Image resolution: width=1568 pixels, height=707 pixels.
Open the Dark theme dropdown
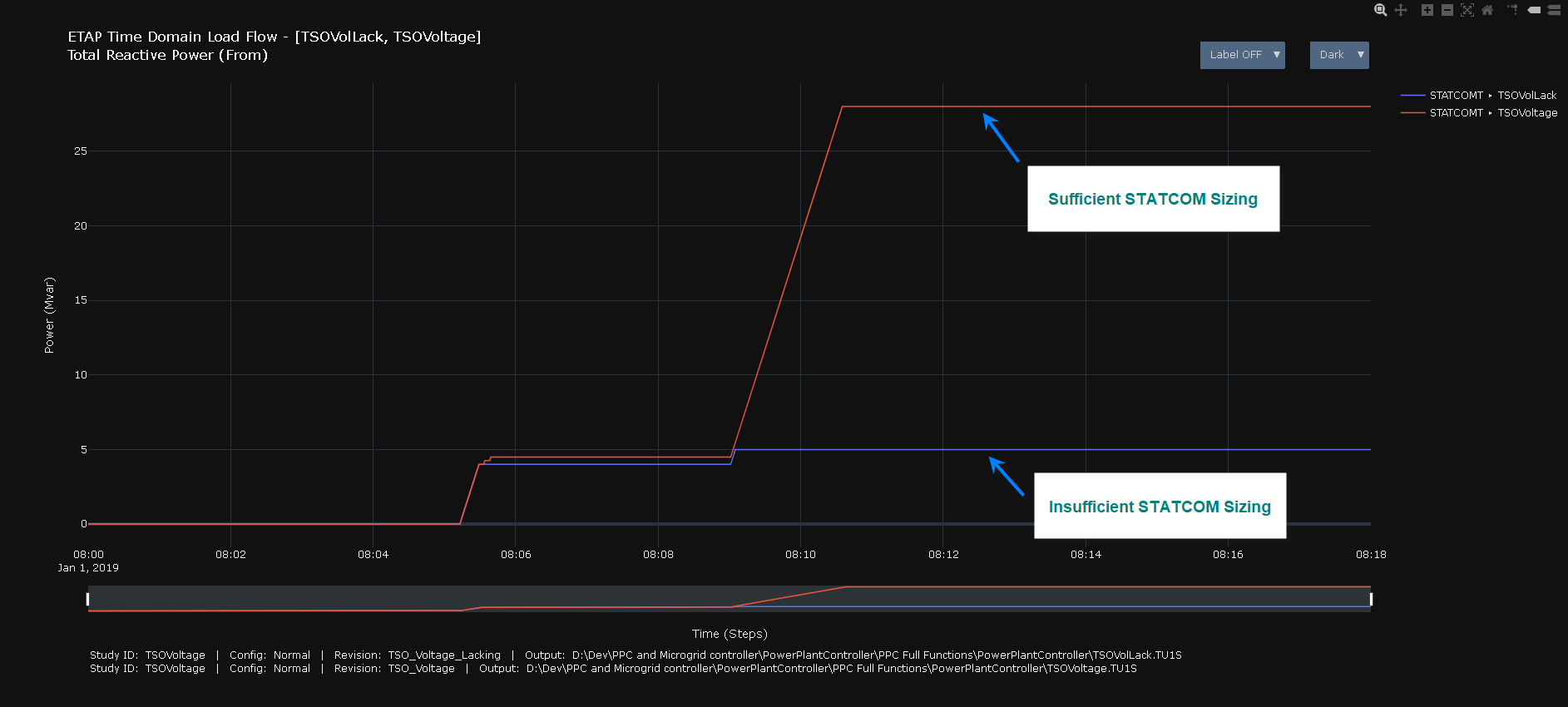1338,55
